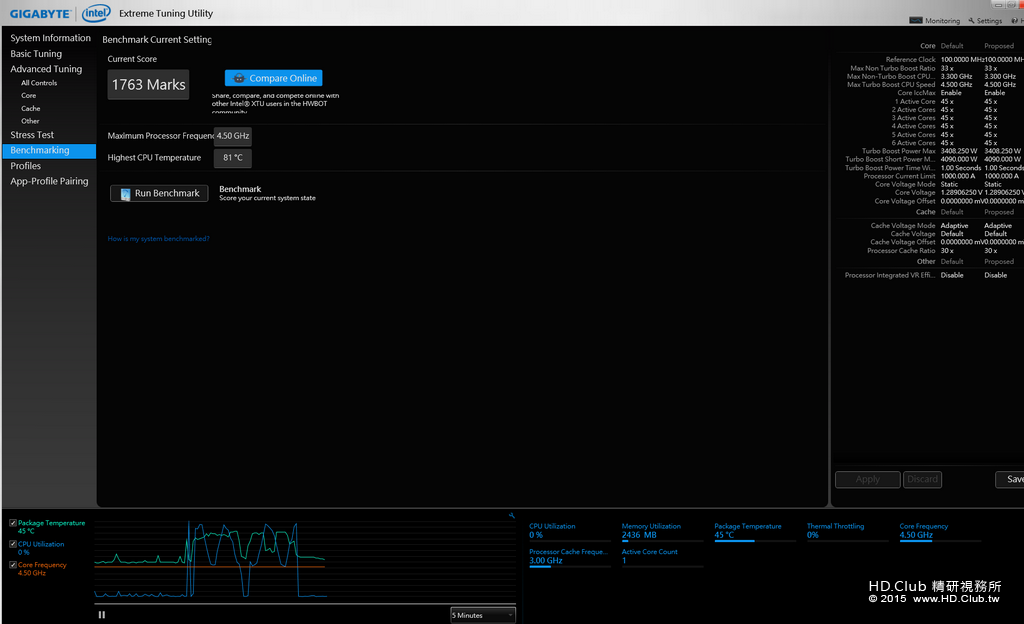
Task: Click the Memory Utilization monitor tile
Action: pos(662,531)
